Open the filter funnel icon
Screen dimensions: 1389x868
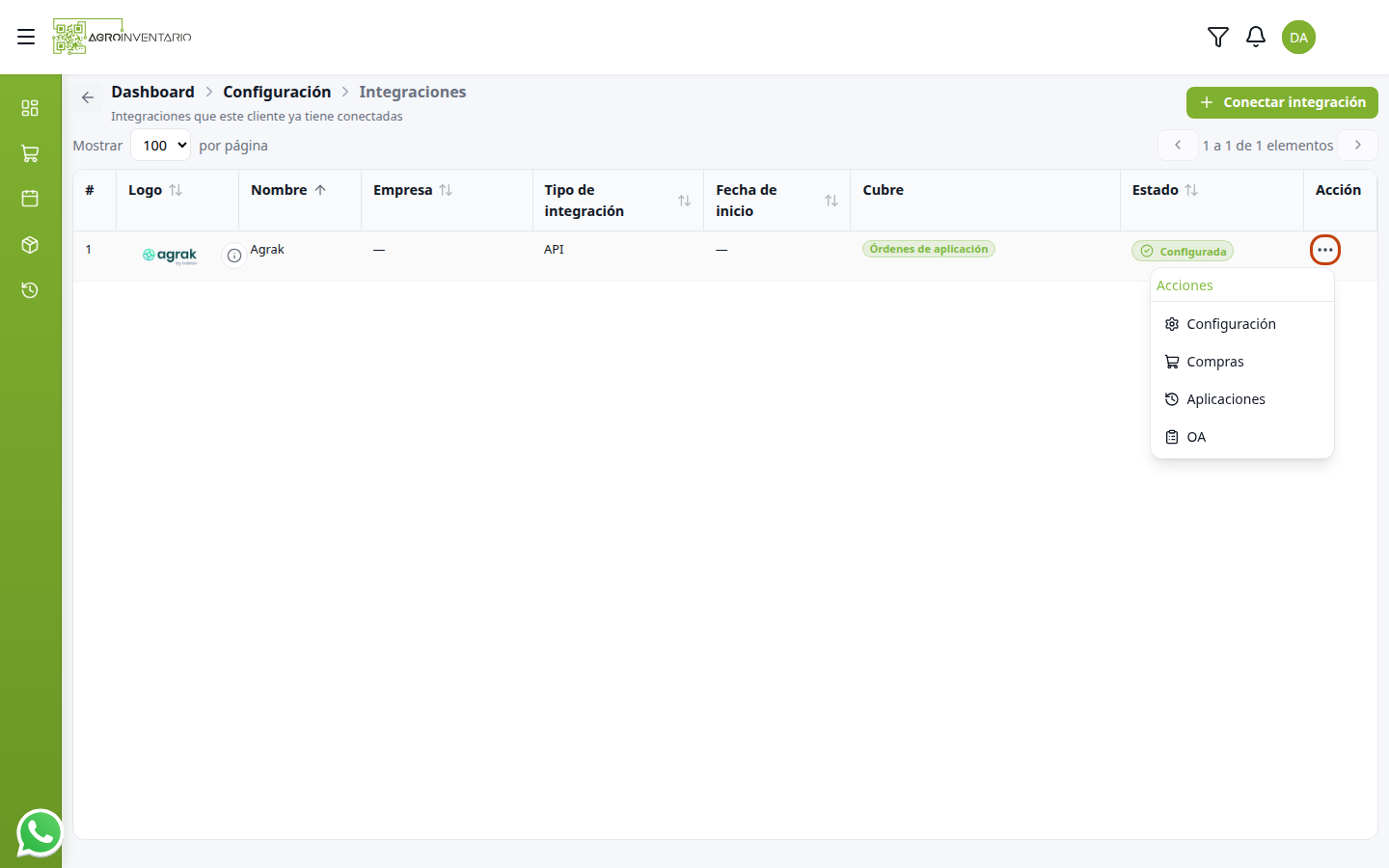click(x=1218, y=37)
